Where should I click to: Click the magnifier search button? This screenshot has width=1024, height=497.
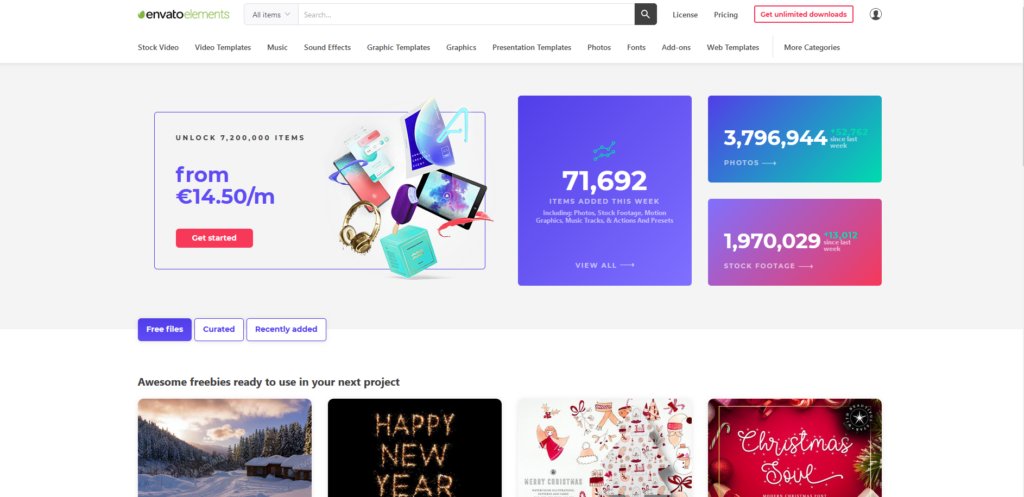point(645,14)
